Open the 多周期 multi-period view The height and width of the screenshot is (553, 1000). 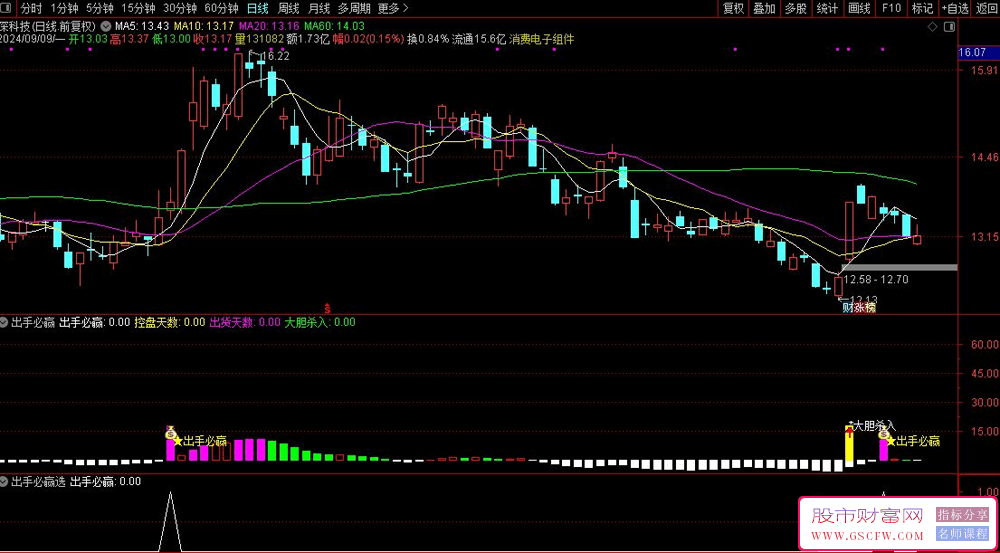coord(354,8)
